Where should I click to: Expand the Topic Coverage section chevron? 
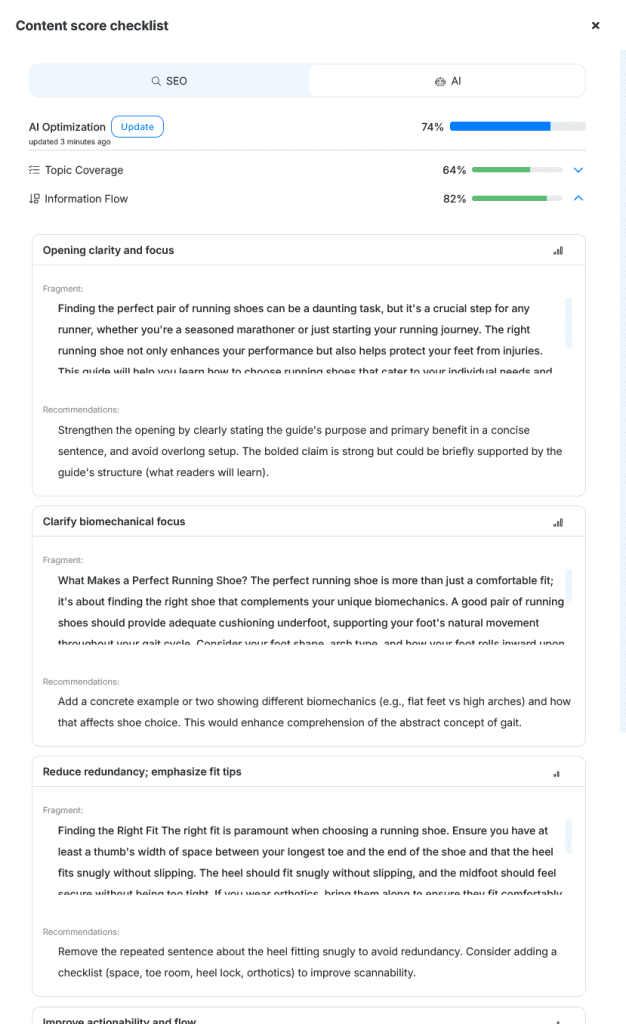click(x=578, y=170)
